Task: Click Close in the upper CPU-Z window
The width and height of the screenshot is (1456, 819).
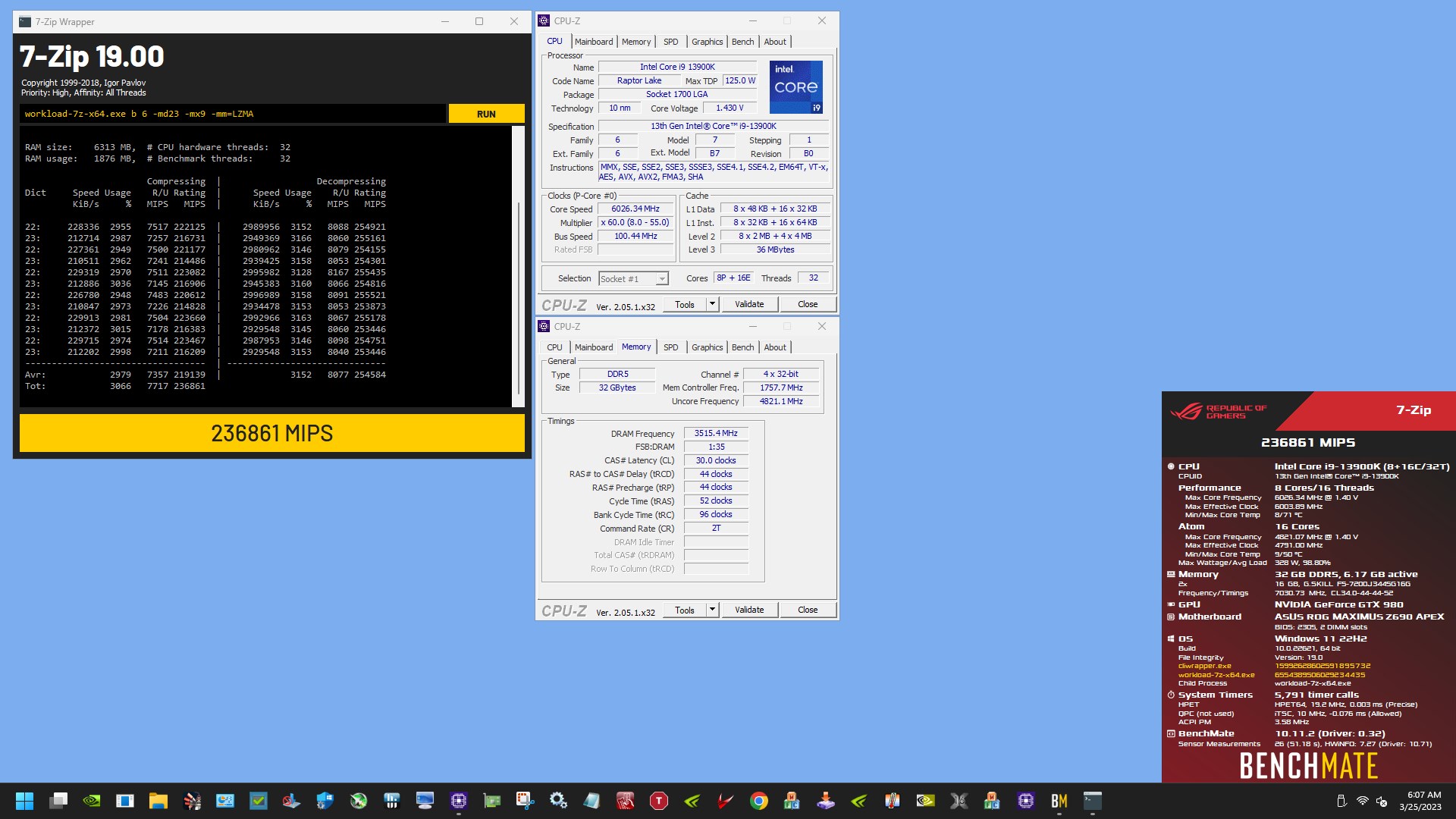Action: (808, 304)
